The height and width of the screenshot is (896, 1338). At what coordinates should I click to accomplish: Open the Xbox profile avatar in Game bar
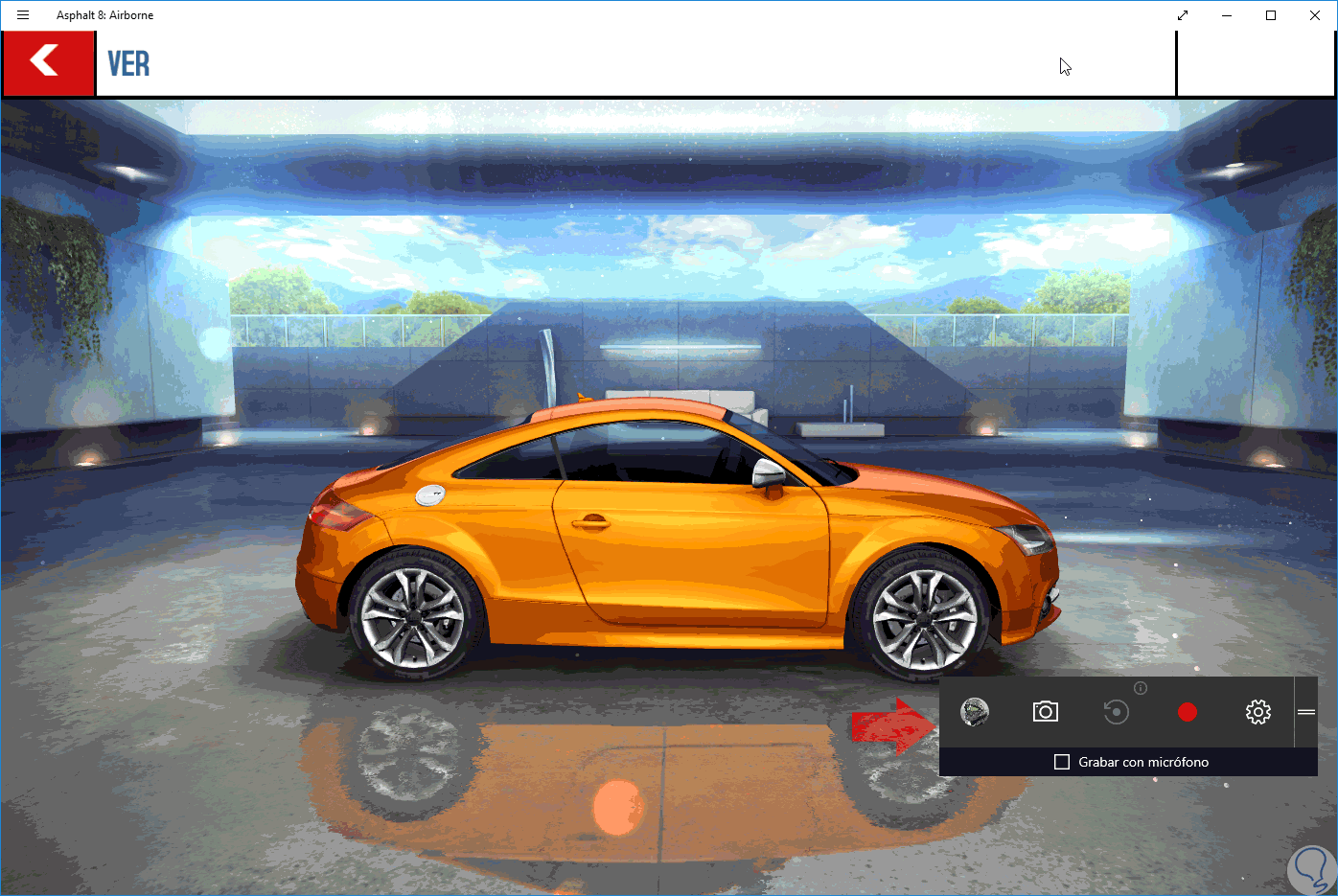975,712
